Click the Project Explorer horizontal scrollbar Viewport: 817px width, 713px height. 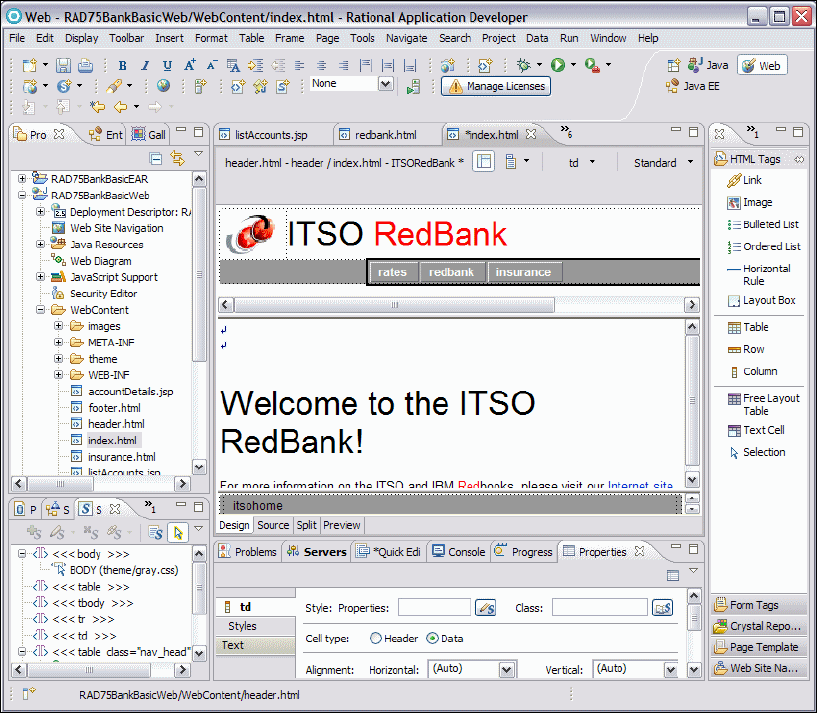tap(61, 484)
